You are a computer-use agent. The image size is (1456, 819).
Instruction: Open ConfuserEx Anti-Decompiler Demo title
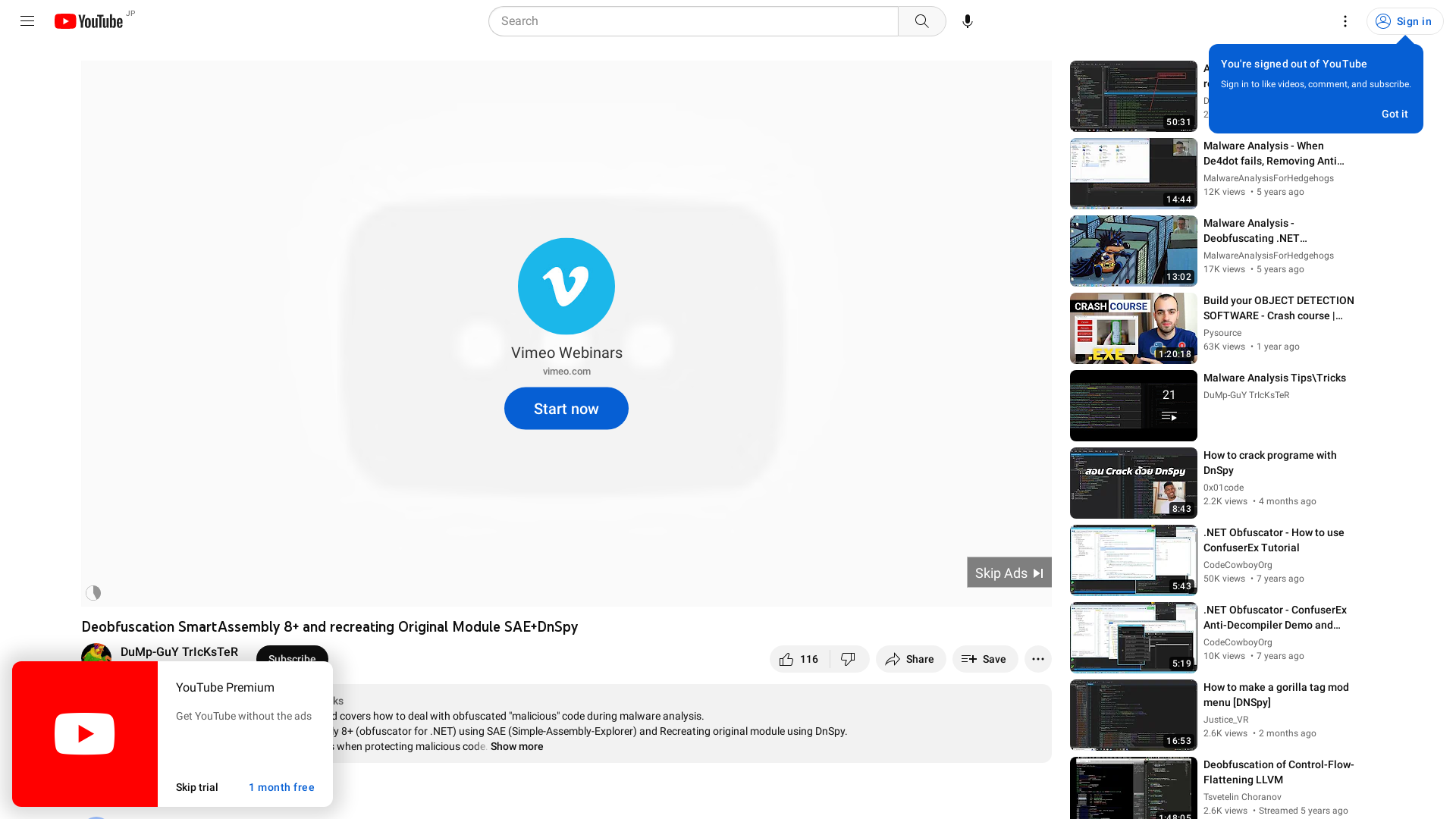(1275, 617)
